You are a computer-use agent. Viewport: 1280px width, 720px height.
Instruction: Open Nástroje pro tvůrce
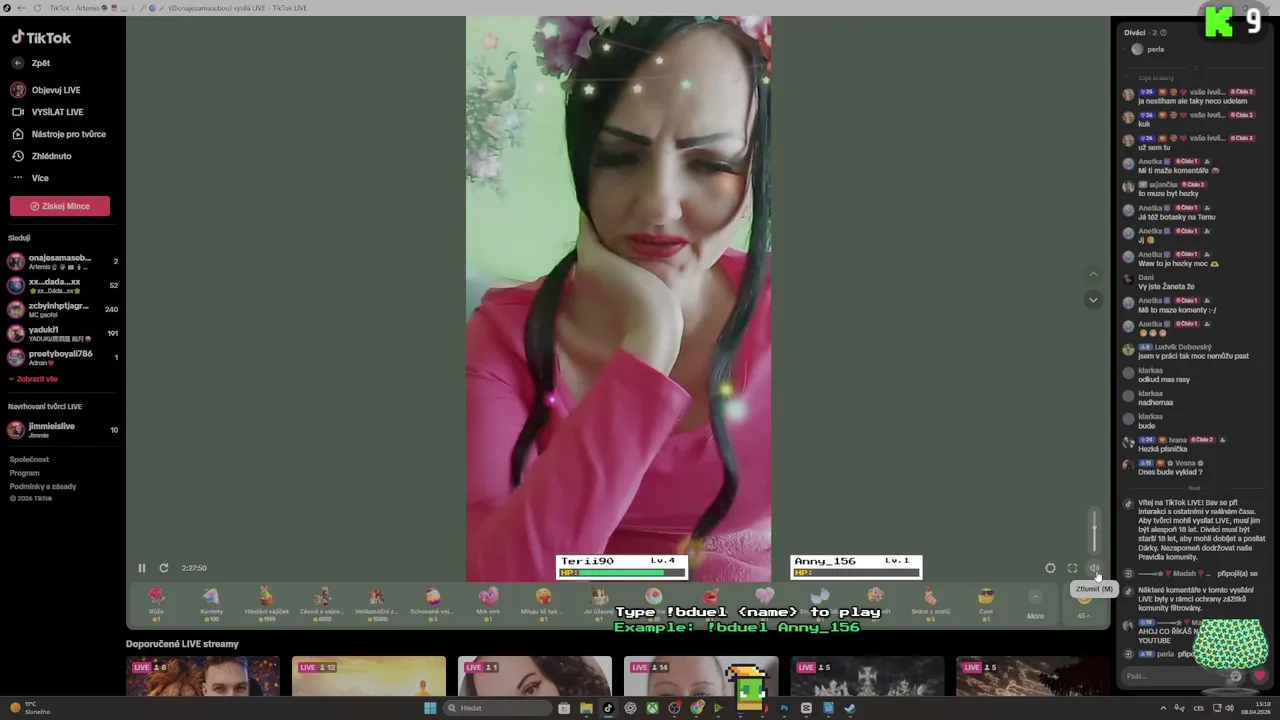(58, 134)
